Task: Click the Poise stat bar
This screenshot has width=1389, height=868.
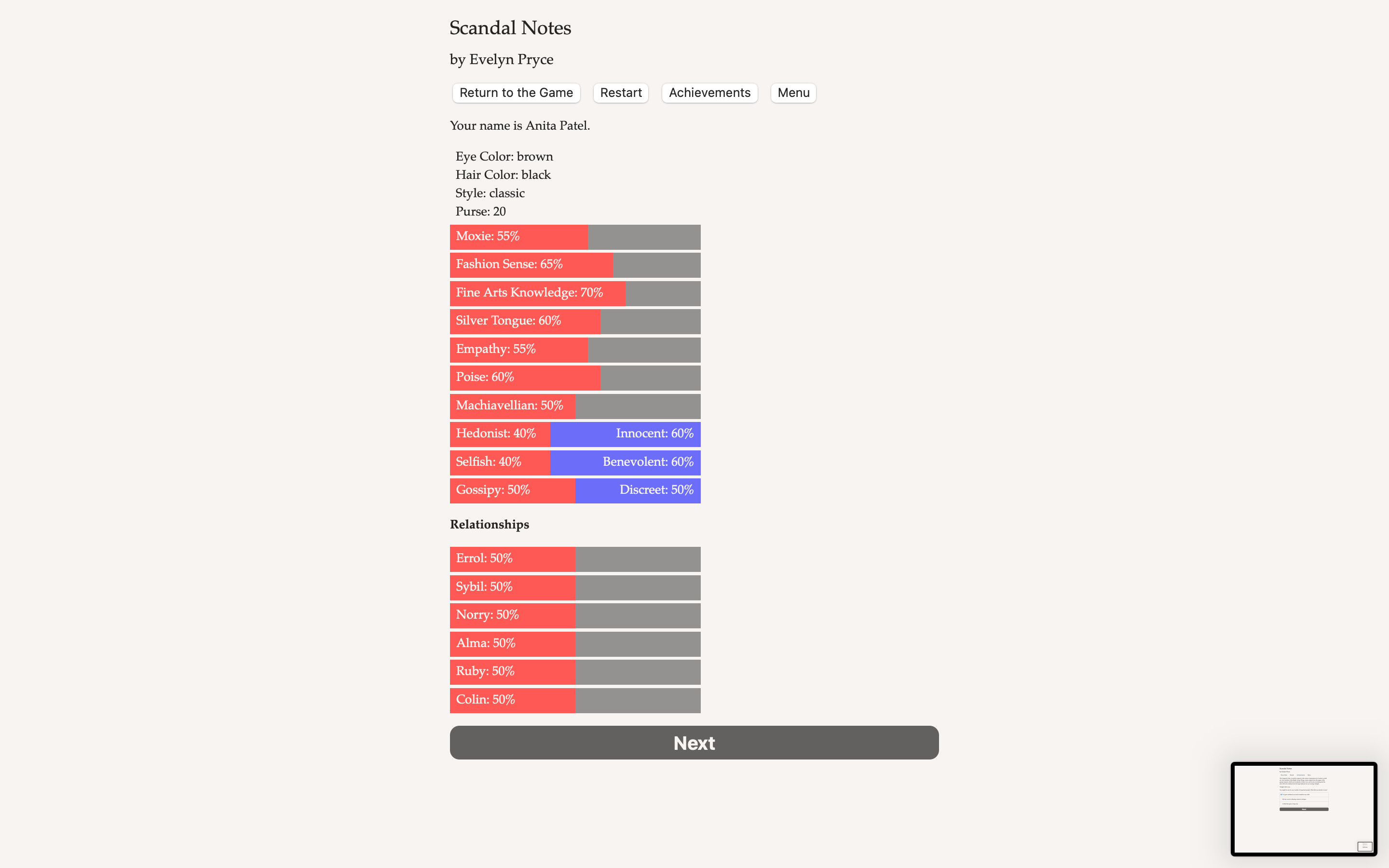Action: (x=574, y=377)
